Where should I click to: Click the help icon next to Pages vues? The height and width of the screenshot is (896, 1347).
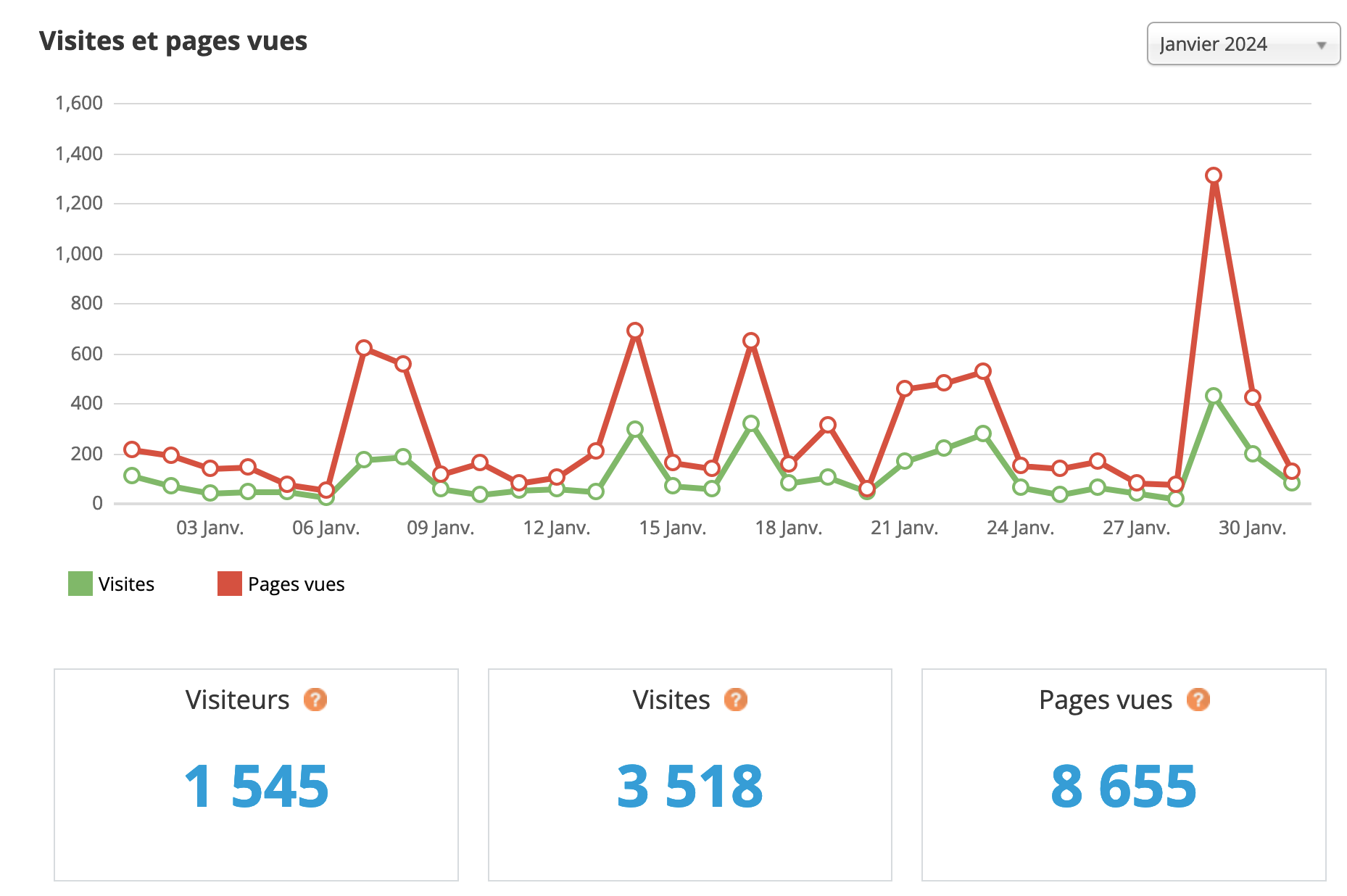click(x=1198, y=700)
